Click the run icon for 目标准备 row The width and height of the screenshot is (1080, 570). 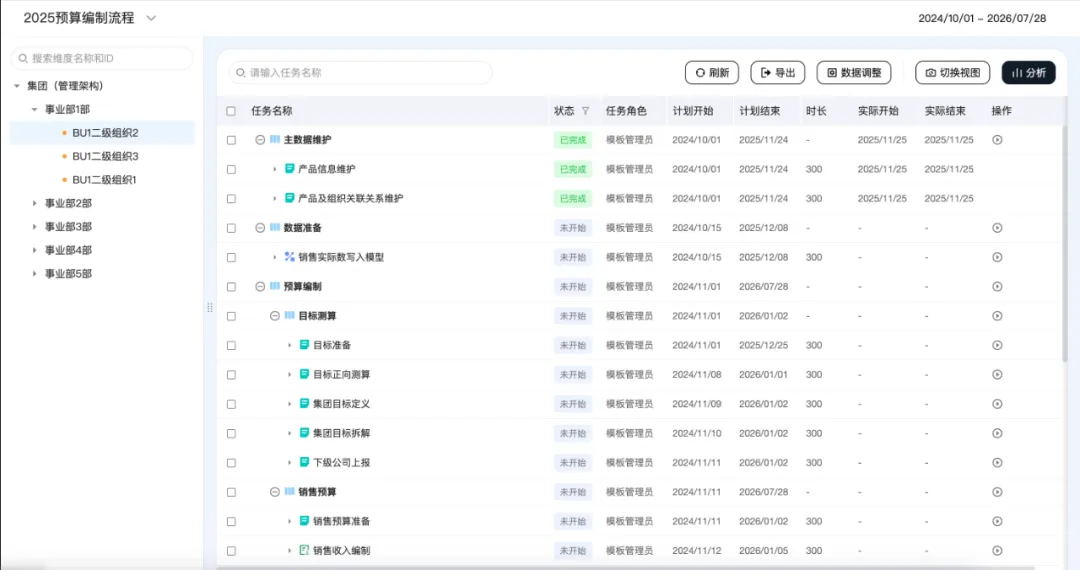pos(997,346)
